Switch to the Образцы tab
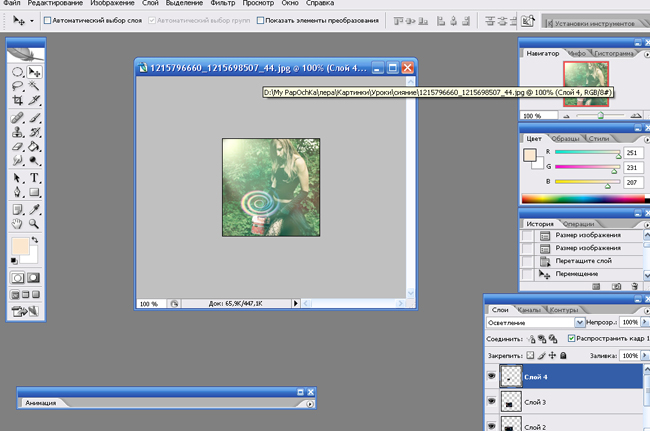Screen dimensions: 650x431 [565, 138]
